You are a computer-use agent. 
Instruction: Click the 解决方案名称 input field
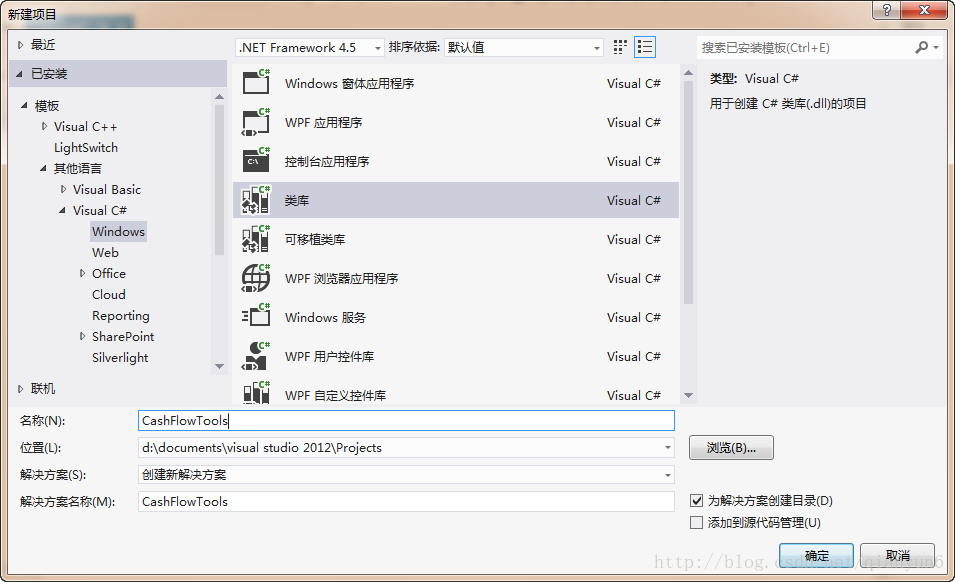[406, 501]
